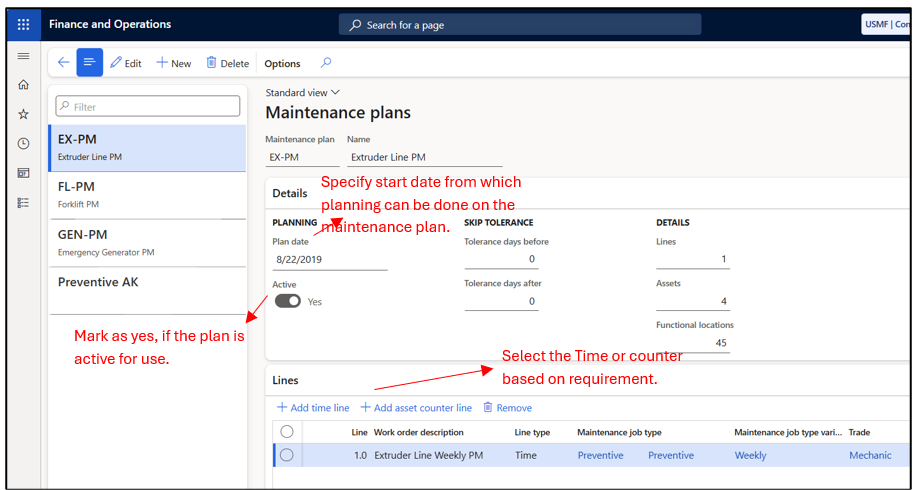The image size is (918, 490).
Task: Expand the Standard view dropdown
Action: (x=302, y=92)
